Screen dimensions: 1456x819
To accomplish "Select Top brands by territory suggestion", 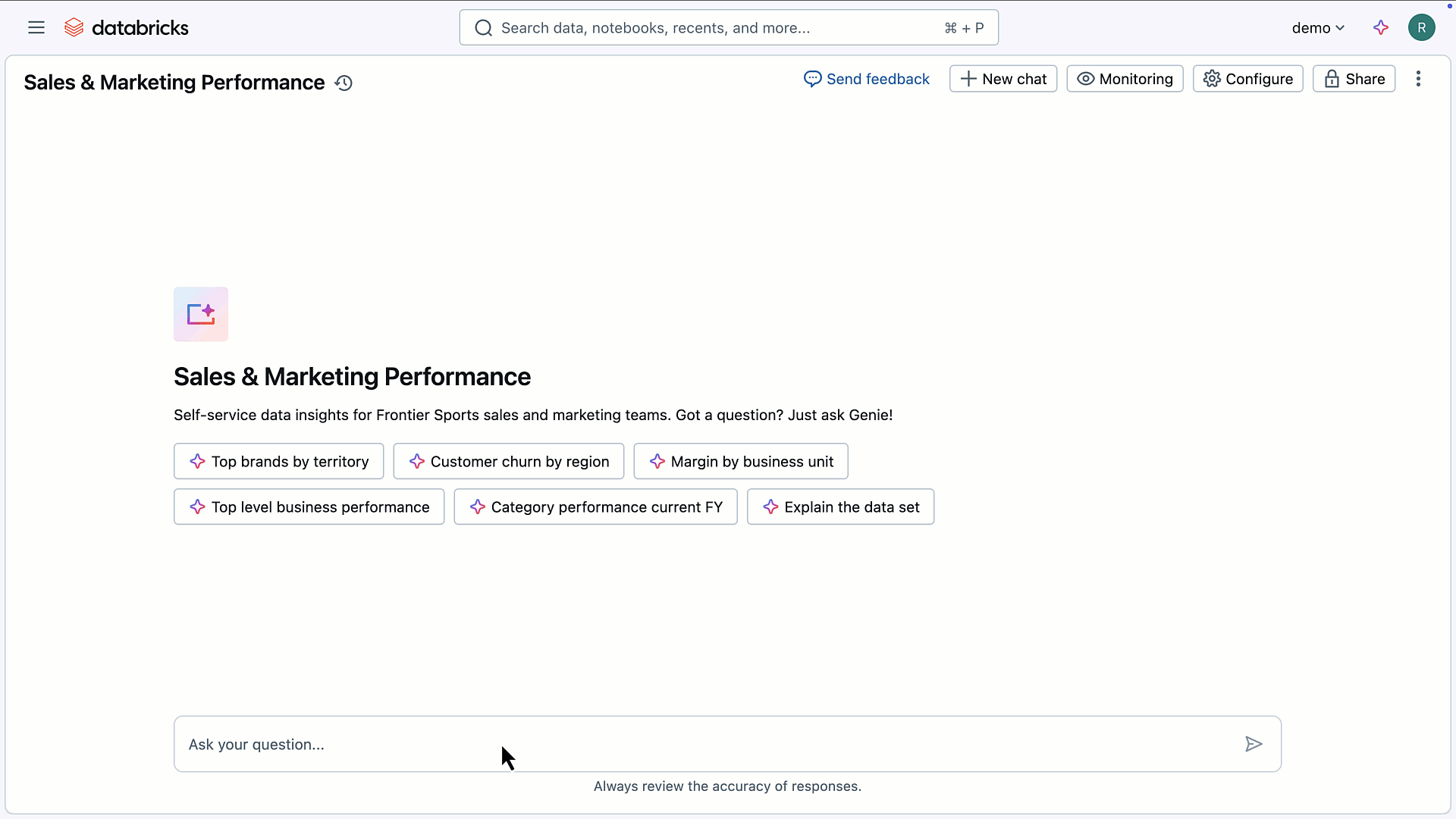I will 278,461.
